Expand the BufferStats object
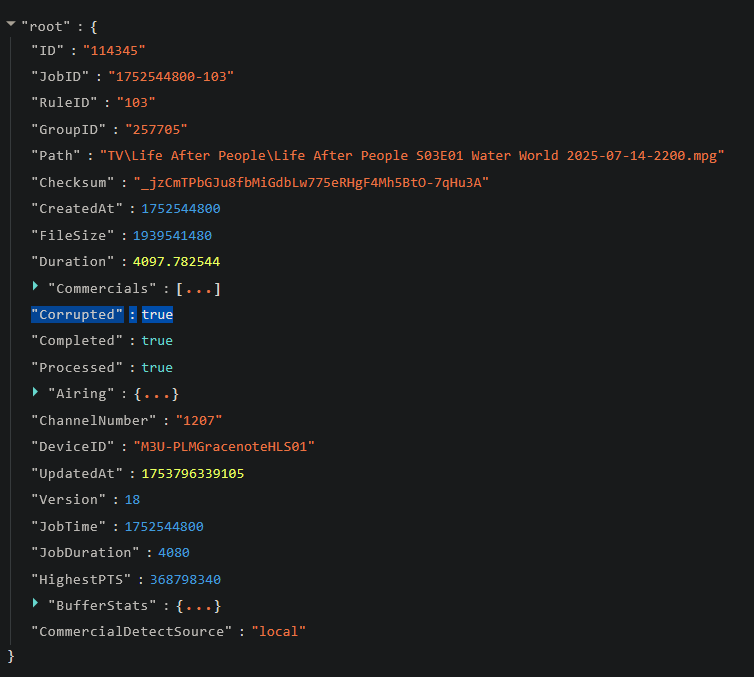The height and width of the screenshot is (677, 754). tap(37, 605)
